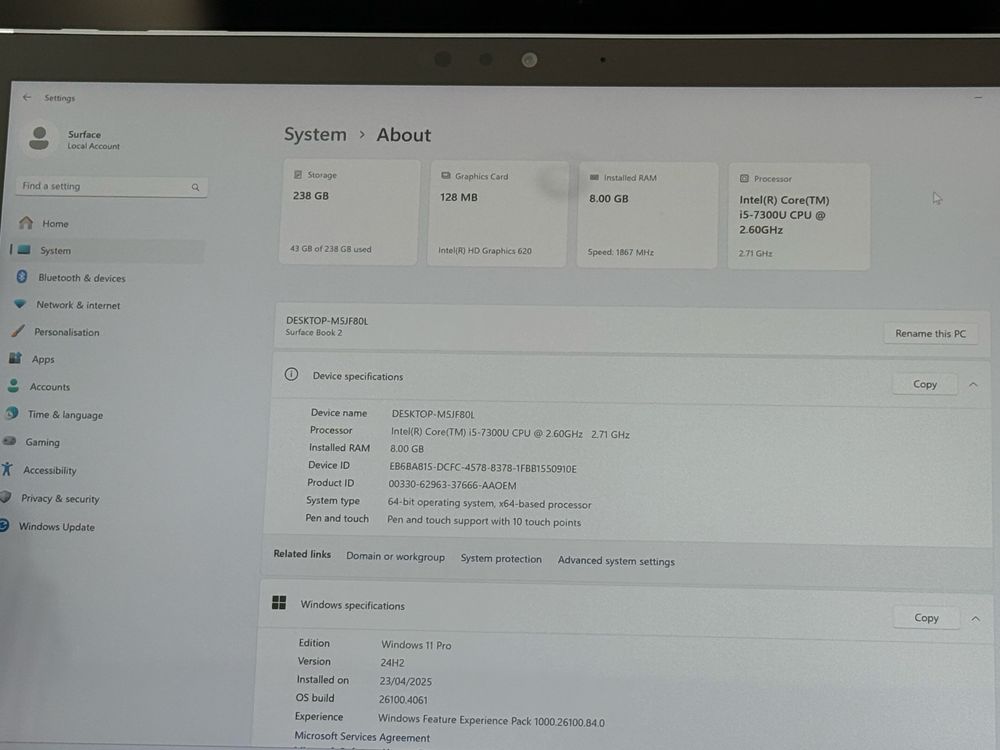Click the Windows 11 Pro edition value
This screenshot has height=750, width=1000.
(x=416, y=645)
